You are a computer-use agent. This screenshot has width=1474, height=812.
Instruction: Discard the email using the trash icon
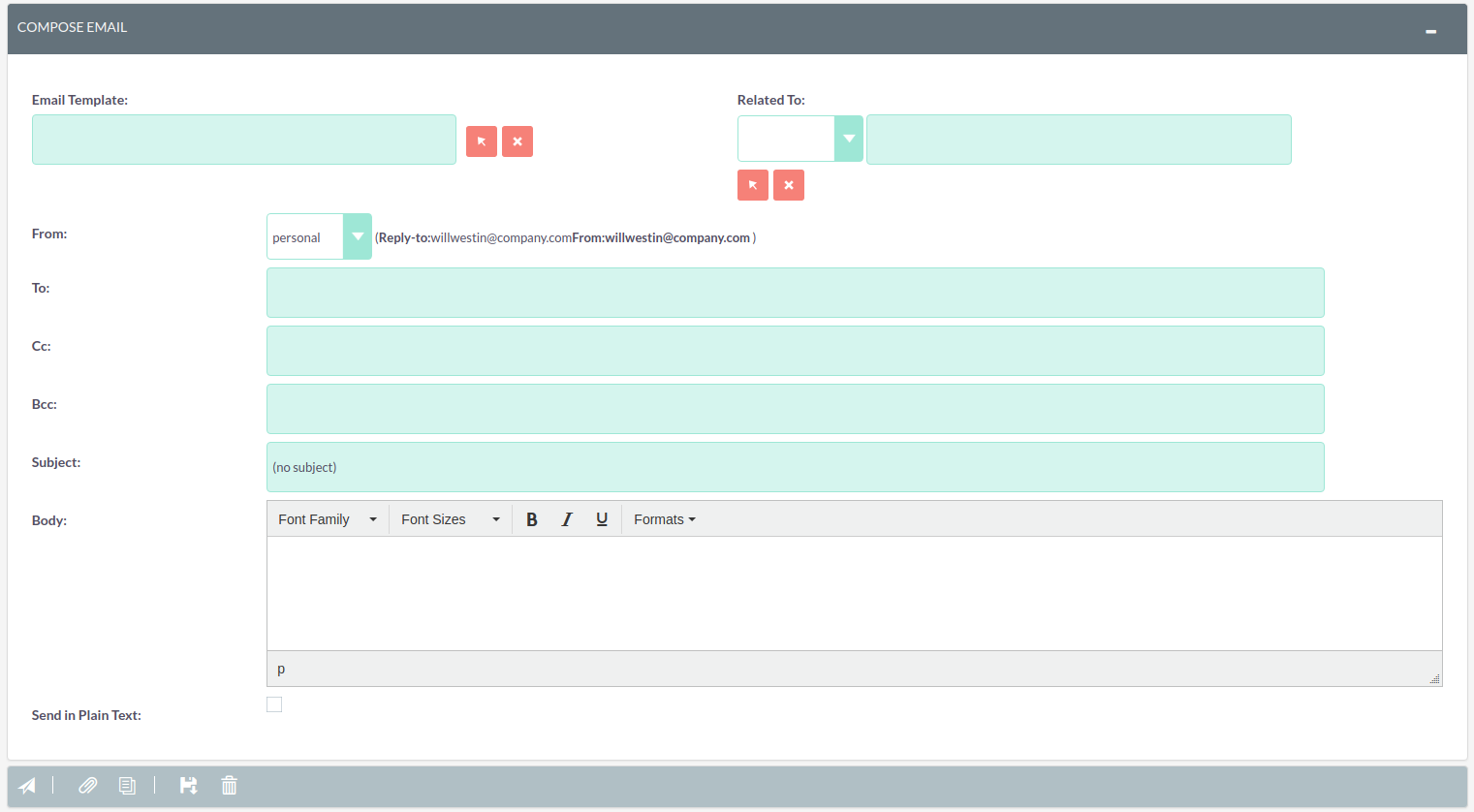[229, 785]
